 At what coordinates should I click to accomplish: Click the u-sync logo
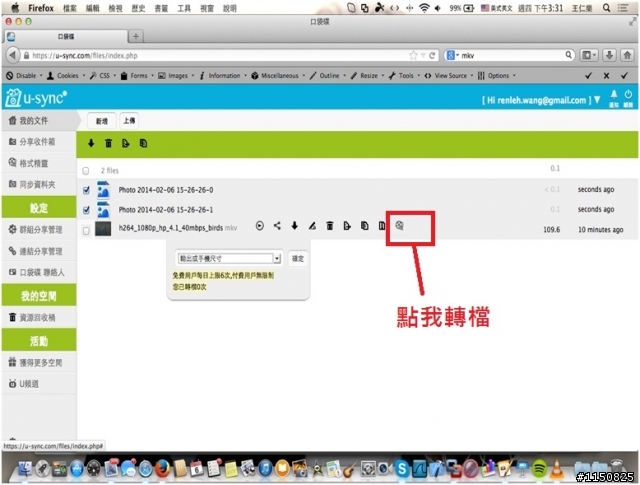click(36, 98)
